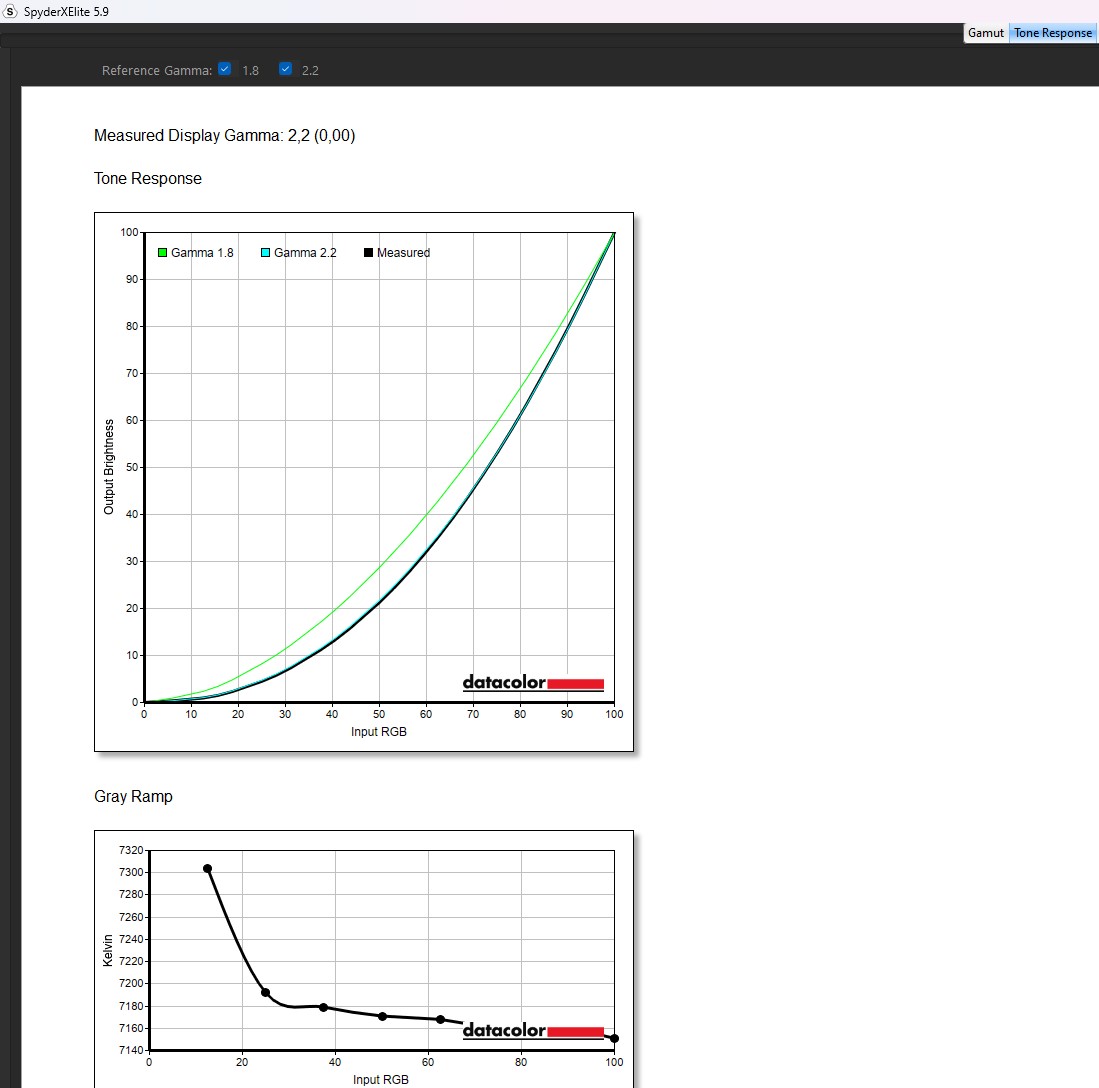Viewport: 1099px width, 1088px height.
Task: Click the Output Brightness axis label
Action: tap(109, 467)
